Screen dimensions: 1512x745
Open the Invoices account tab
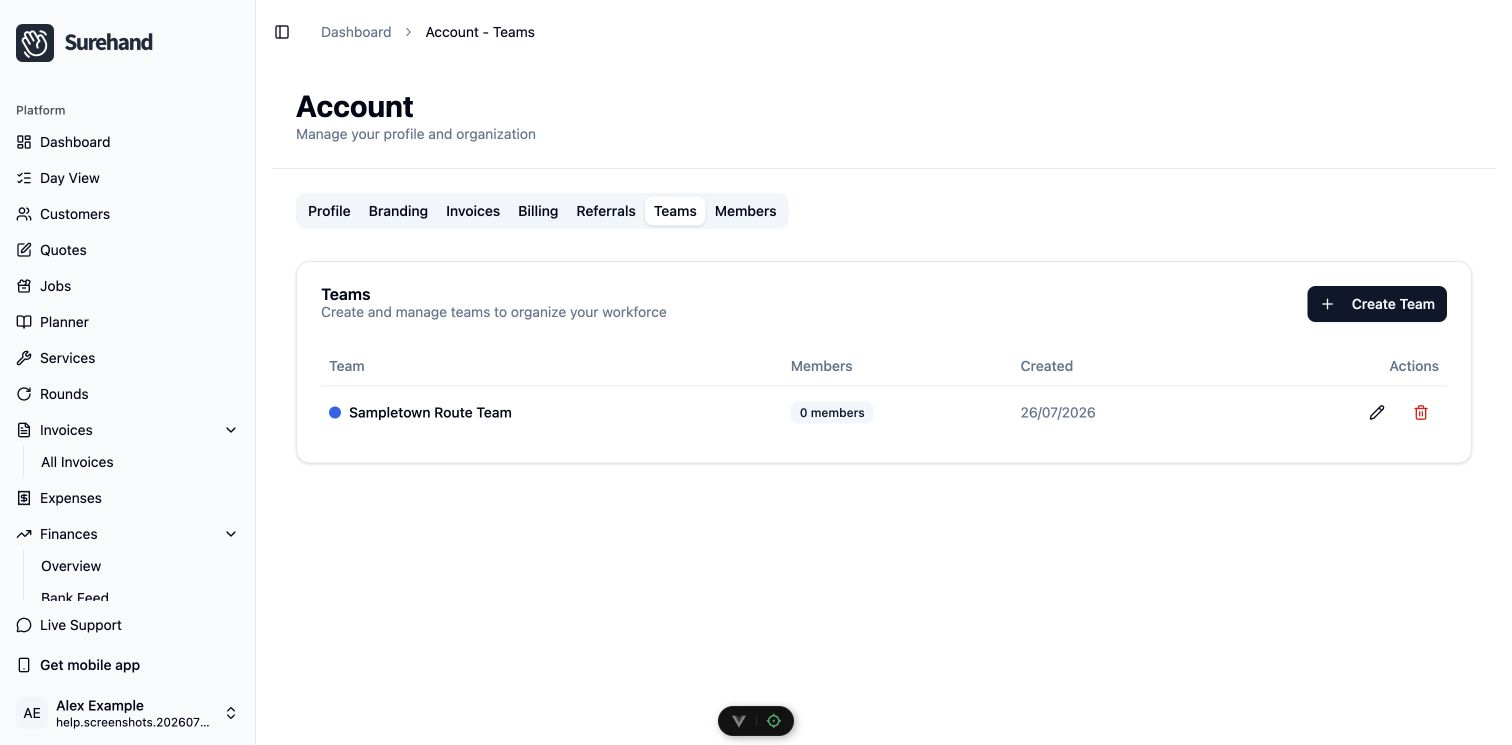[473, 211]
